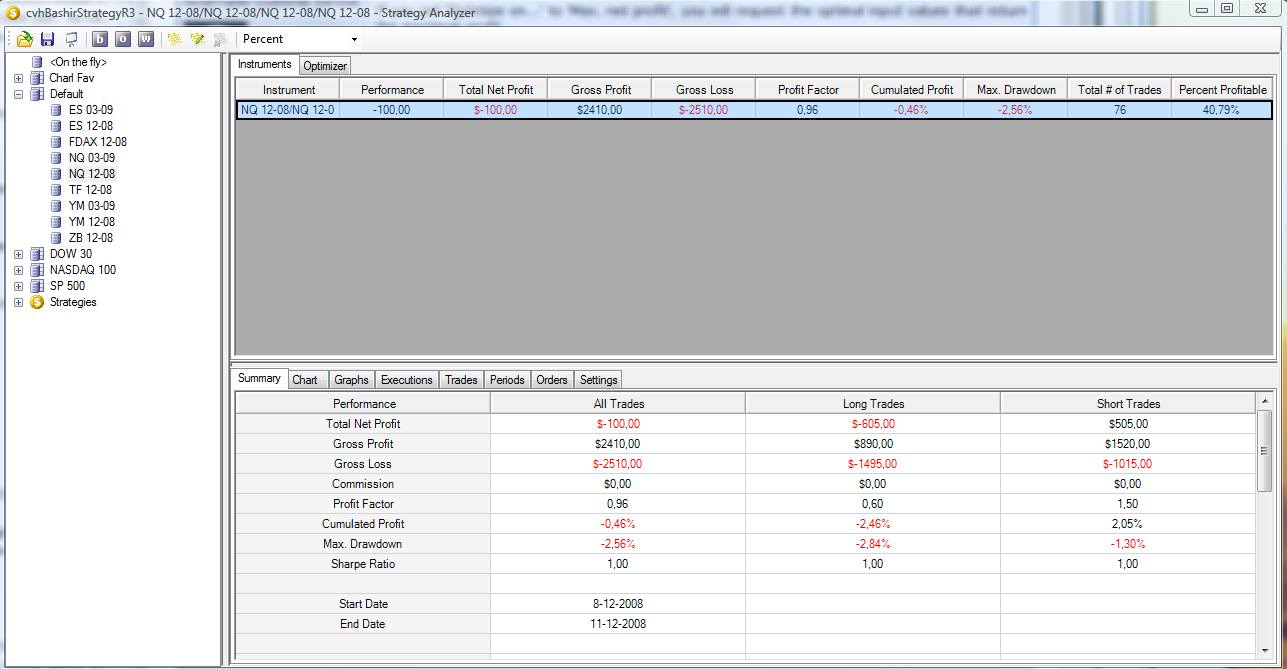Select ZB 12-08 instrument

coord(90,238)
